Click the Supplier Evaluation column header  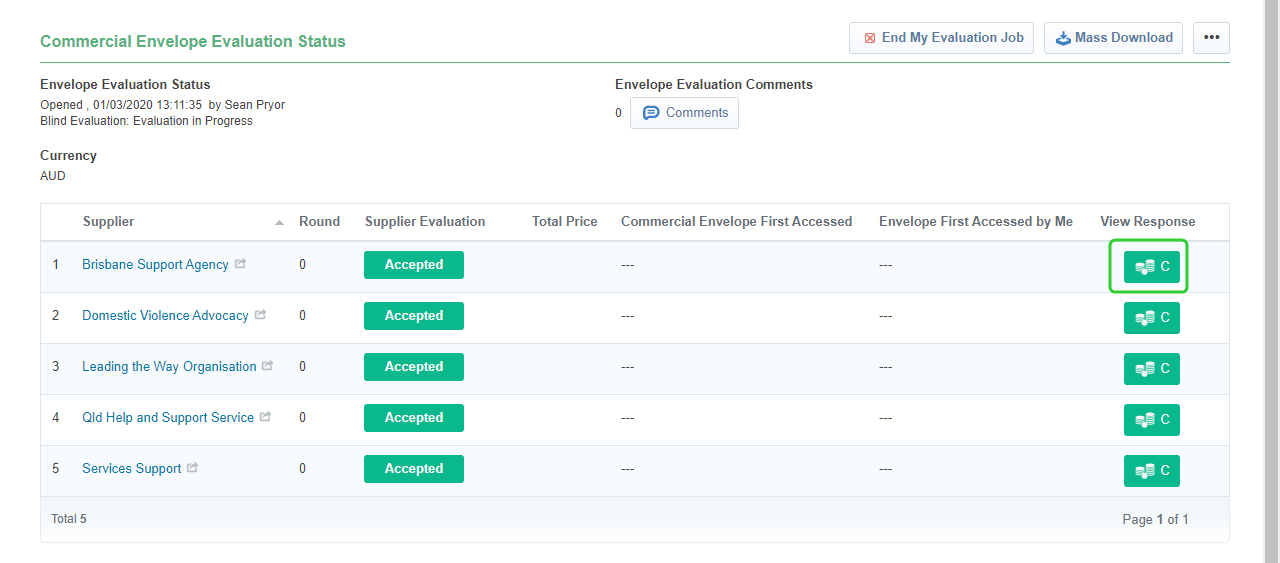point(425,222)
